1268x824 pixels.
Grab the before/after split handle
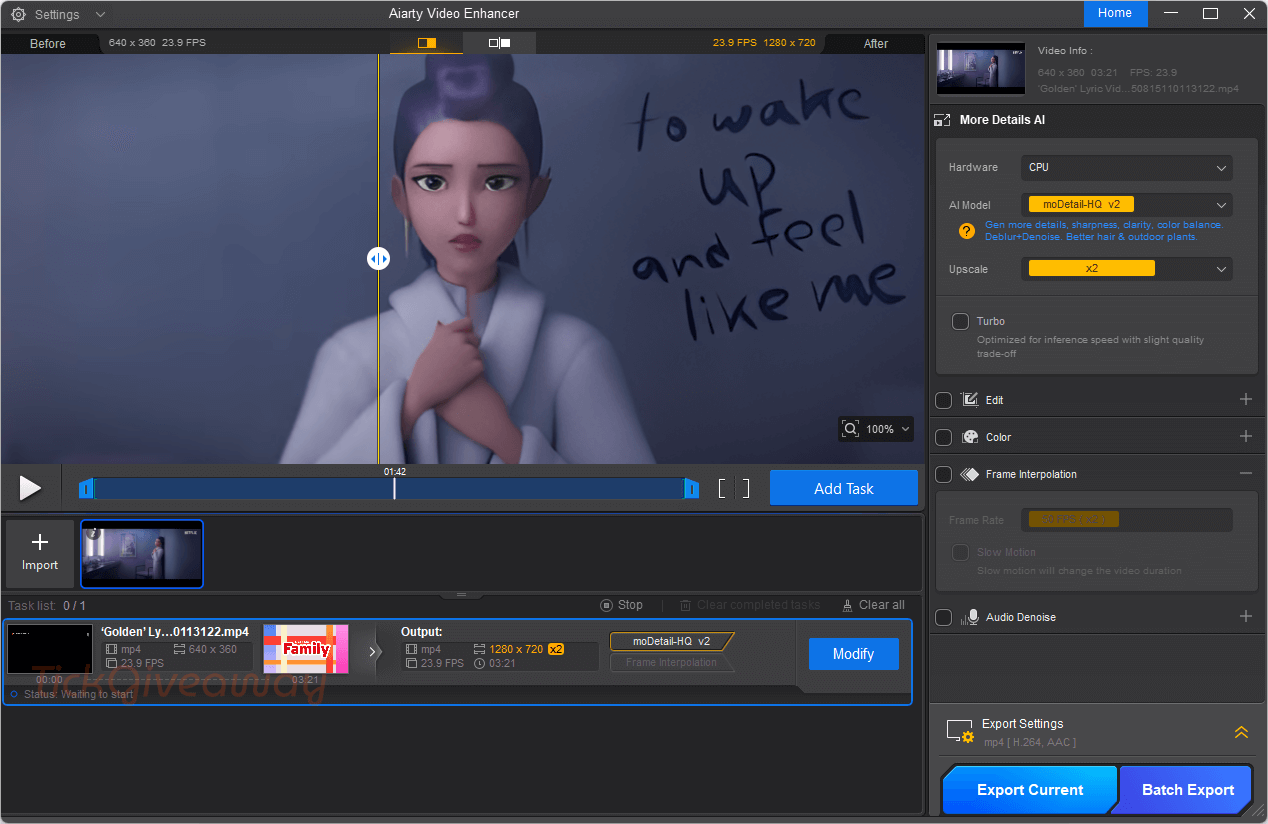[x=378, y=259]
